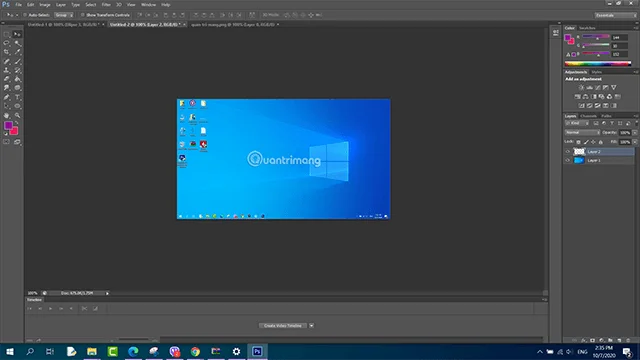Open the Image menu
The image size is (640, 360).
point(44,4)
